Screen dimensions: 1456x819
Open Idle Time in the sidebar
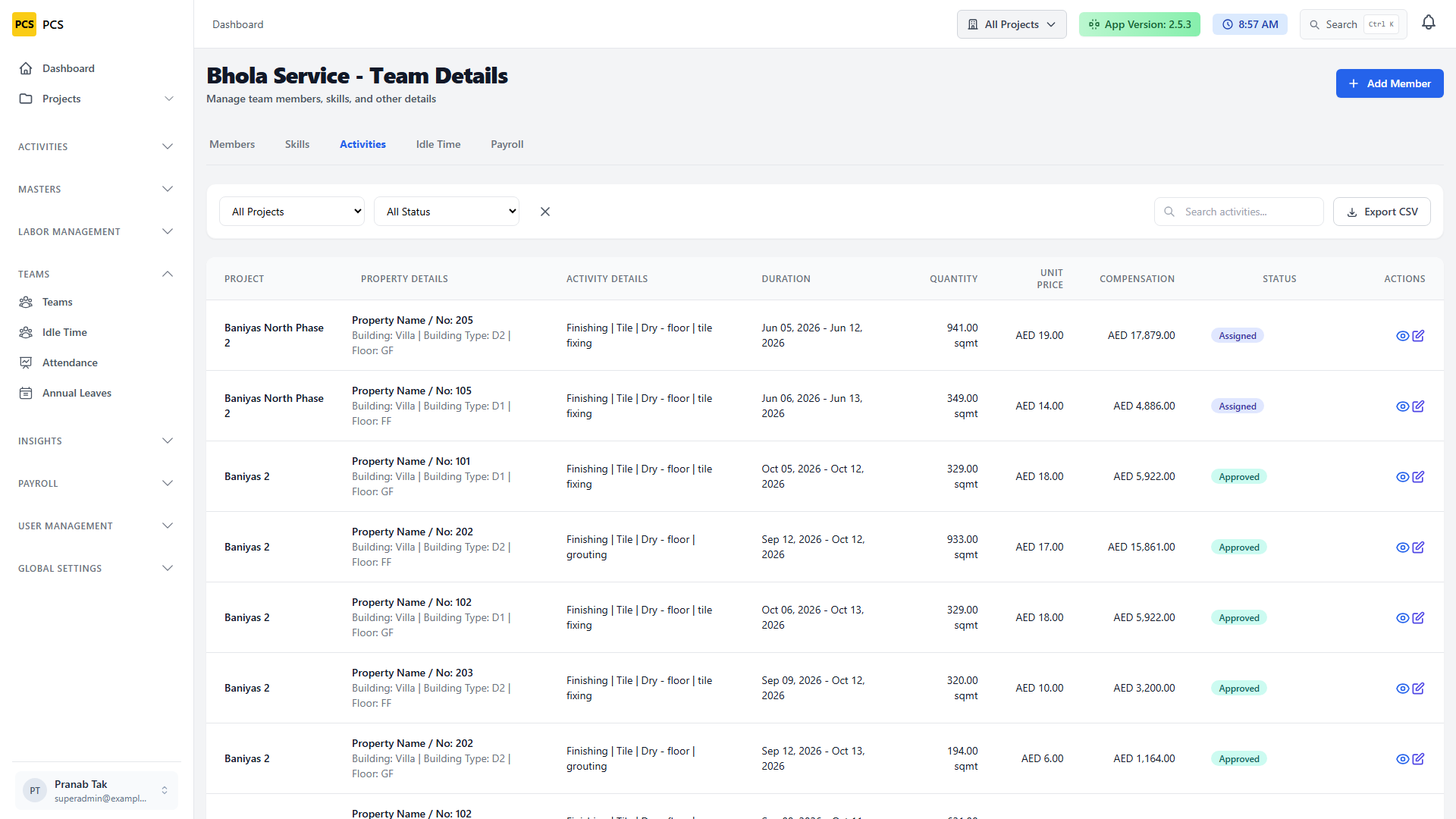pyautogui.click(x=96, y=332)
